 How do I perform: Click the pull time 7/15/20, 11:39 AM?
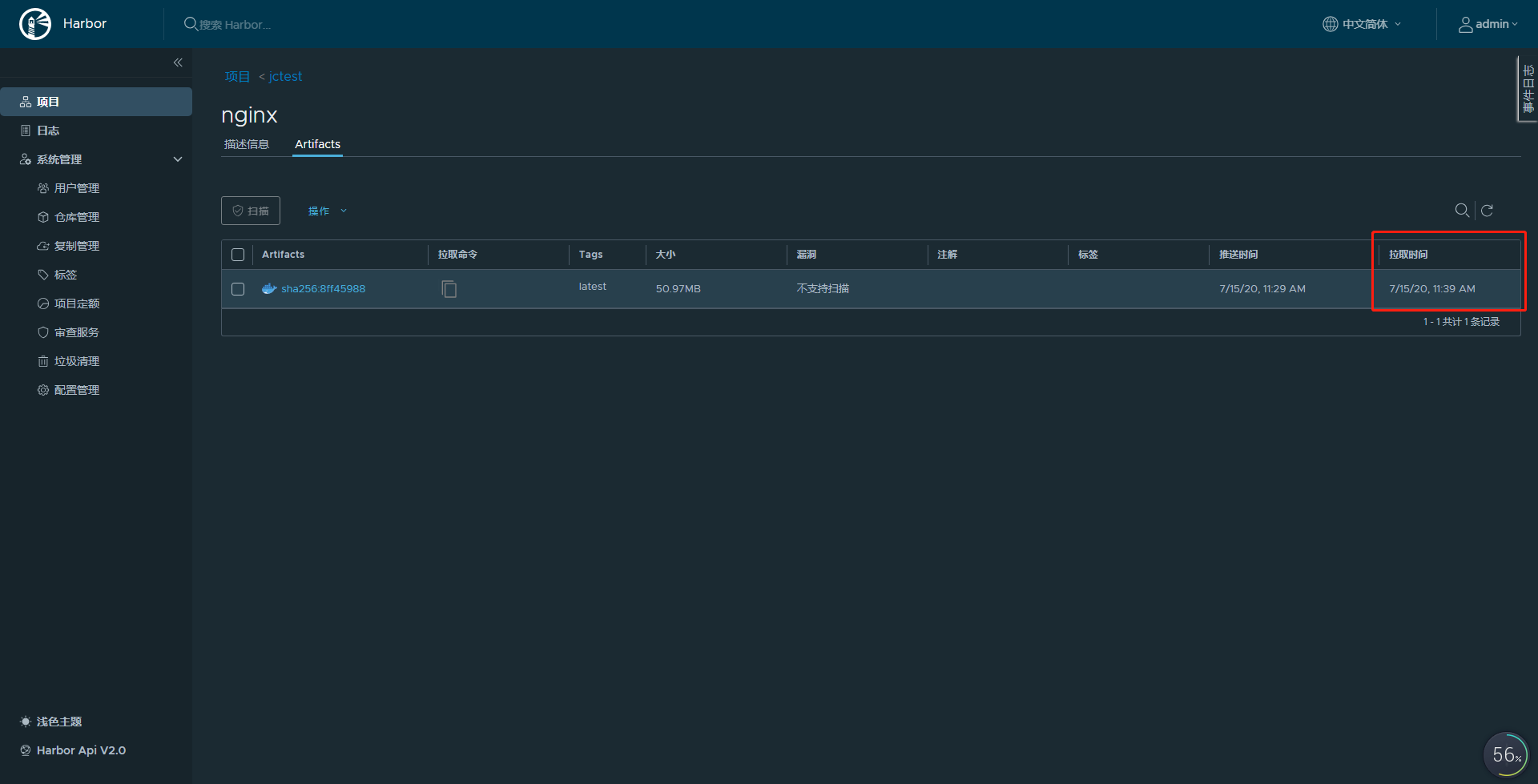pos(1432,289)
